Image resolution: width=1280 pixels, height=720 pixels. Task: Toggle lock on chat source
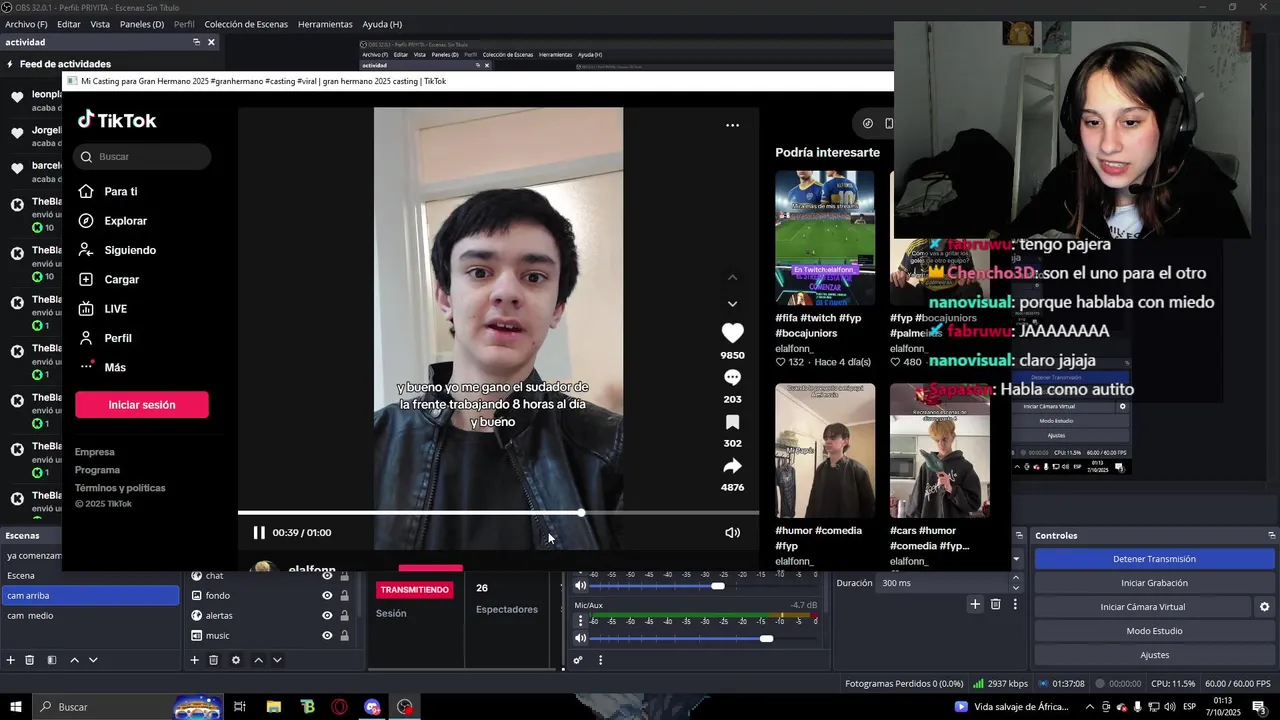click(x=344, y=576)
